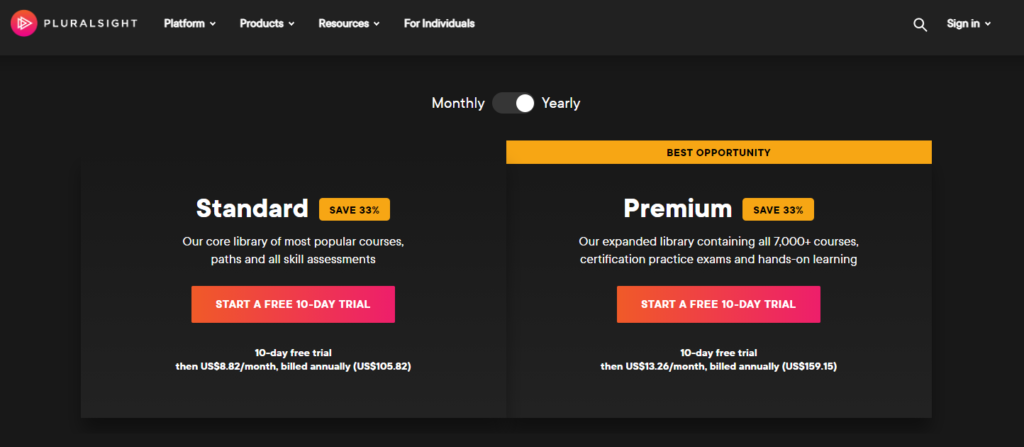Expand the Platform dropdown menu
Screen dimensions: 1024x447
[x=190, y=23]
